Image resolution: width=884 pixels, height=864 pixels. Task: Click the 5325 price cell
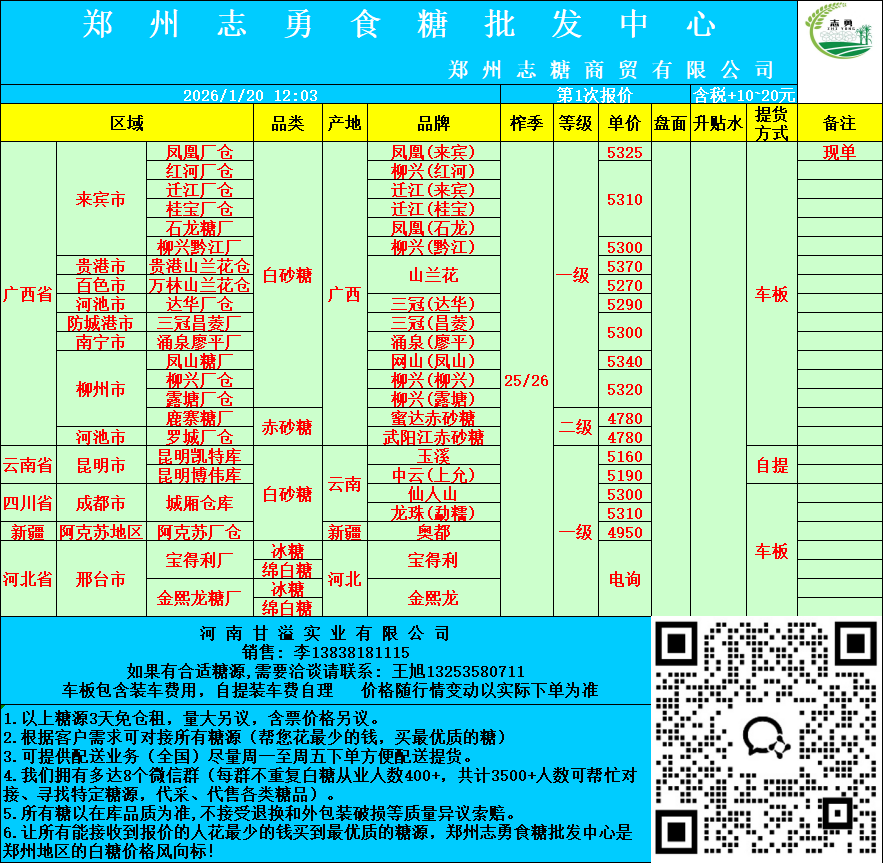pyautogui.click(x=624, y=153)
